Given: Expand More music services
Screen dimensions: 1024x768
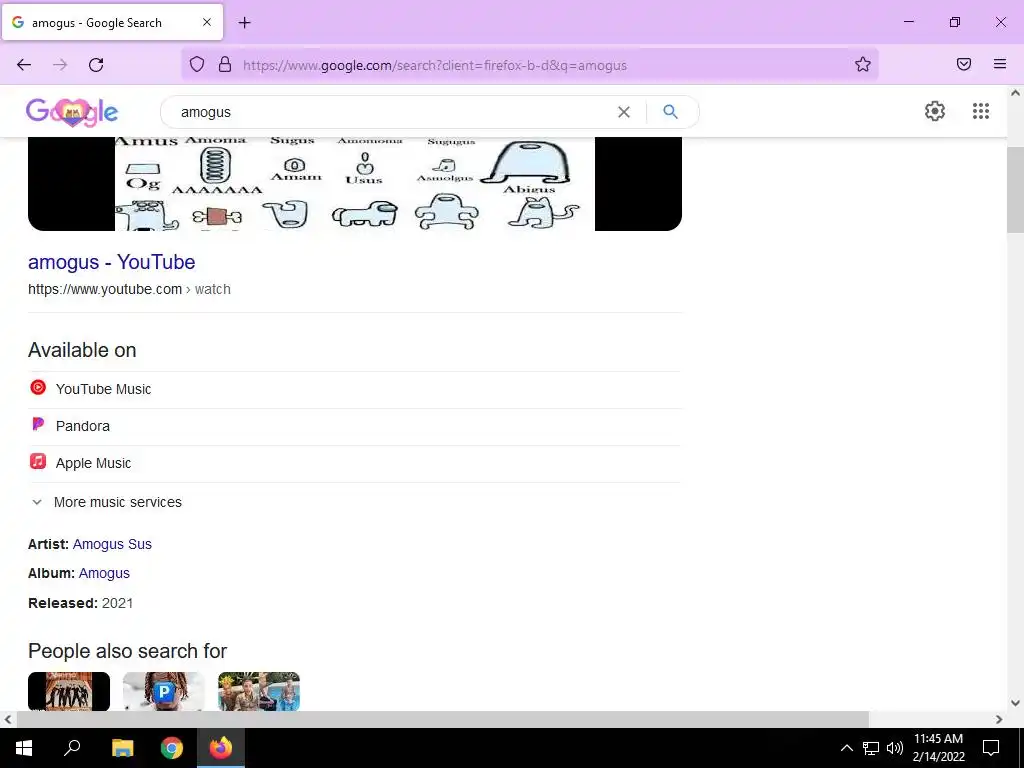Looking at the screenshot, I should 106,502.
